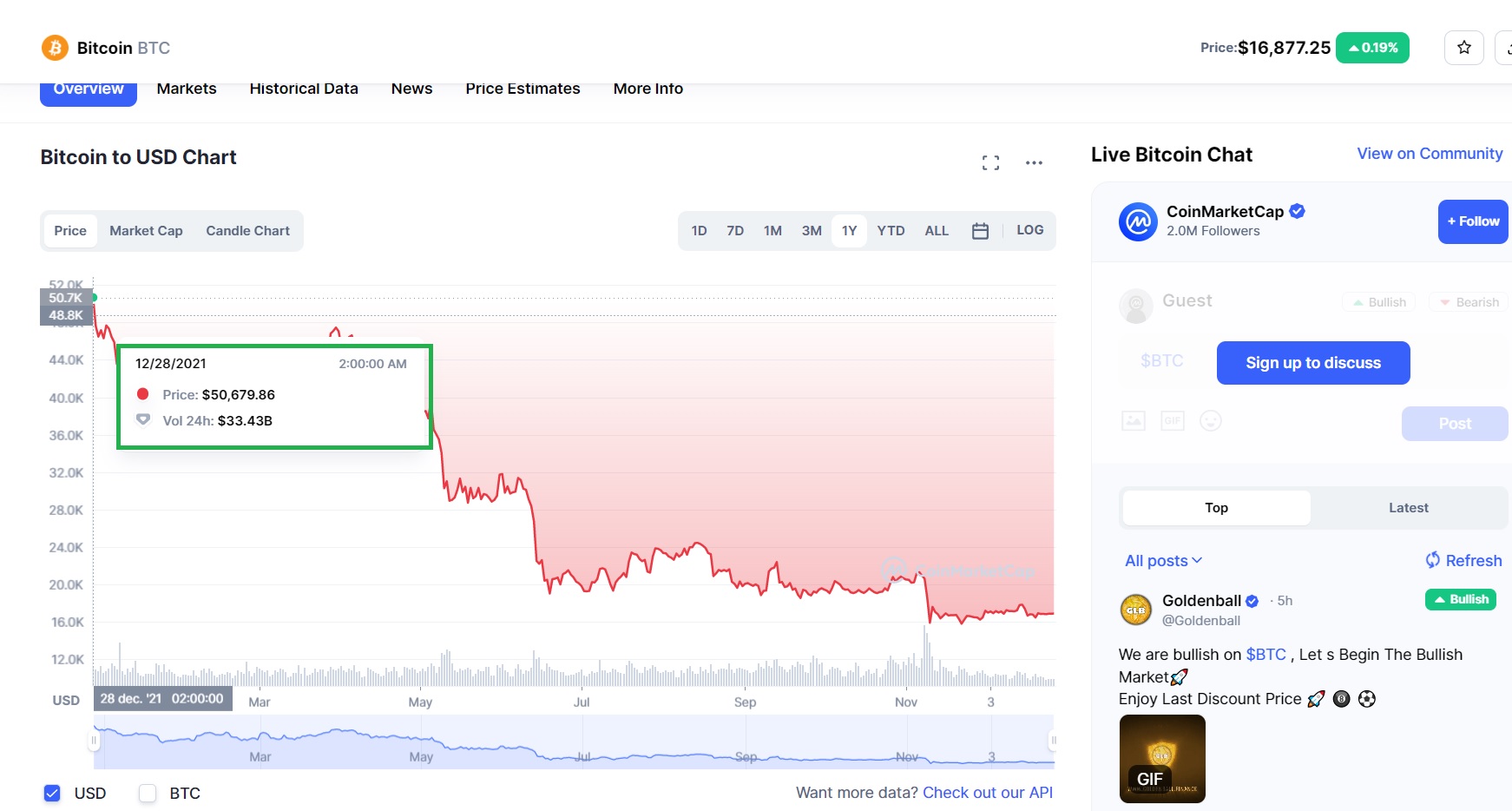
Task: Set chart range to YTD
Action: tap(891, 231)
